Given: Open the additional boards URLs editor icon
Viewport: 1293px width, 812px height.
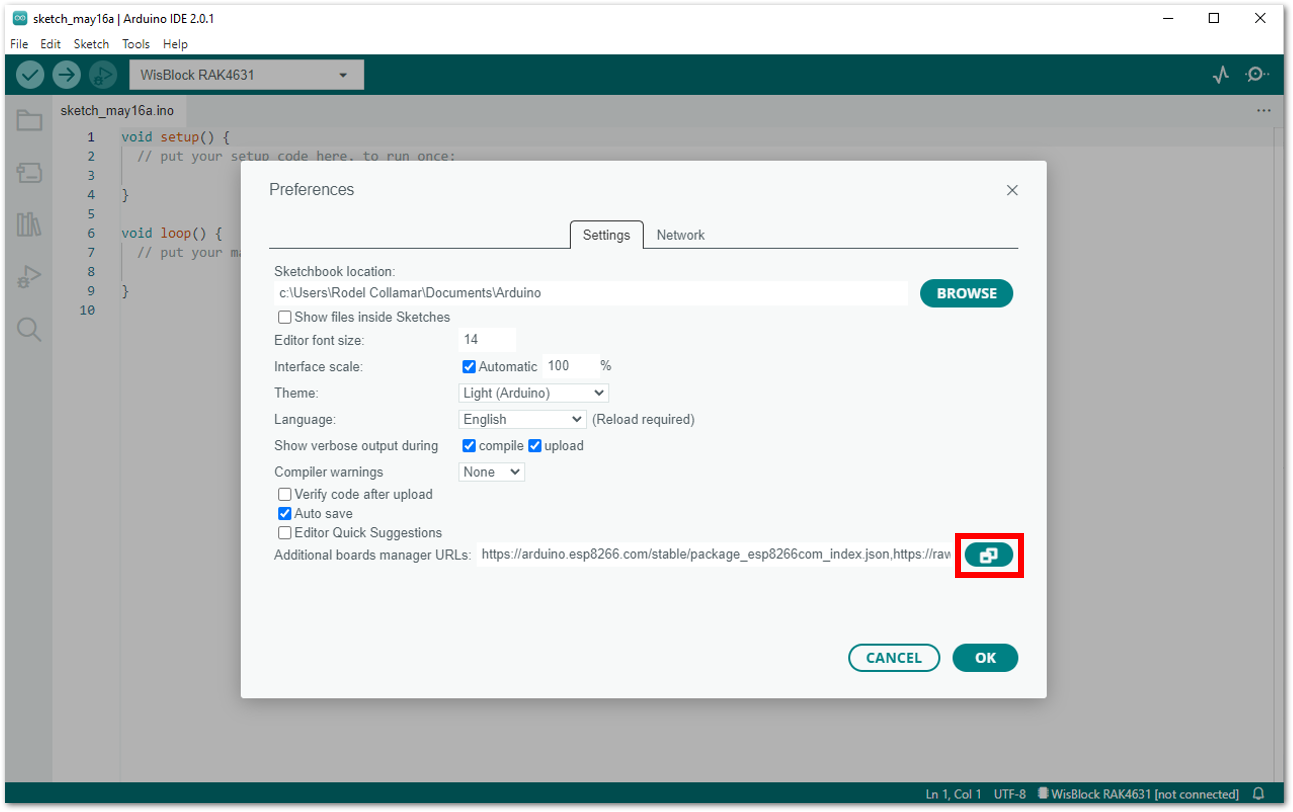Looking at the screenshot, I should pyautogui.click(x=989, y=555).
